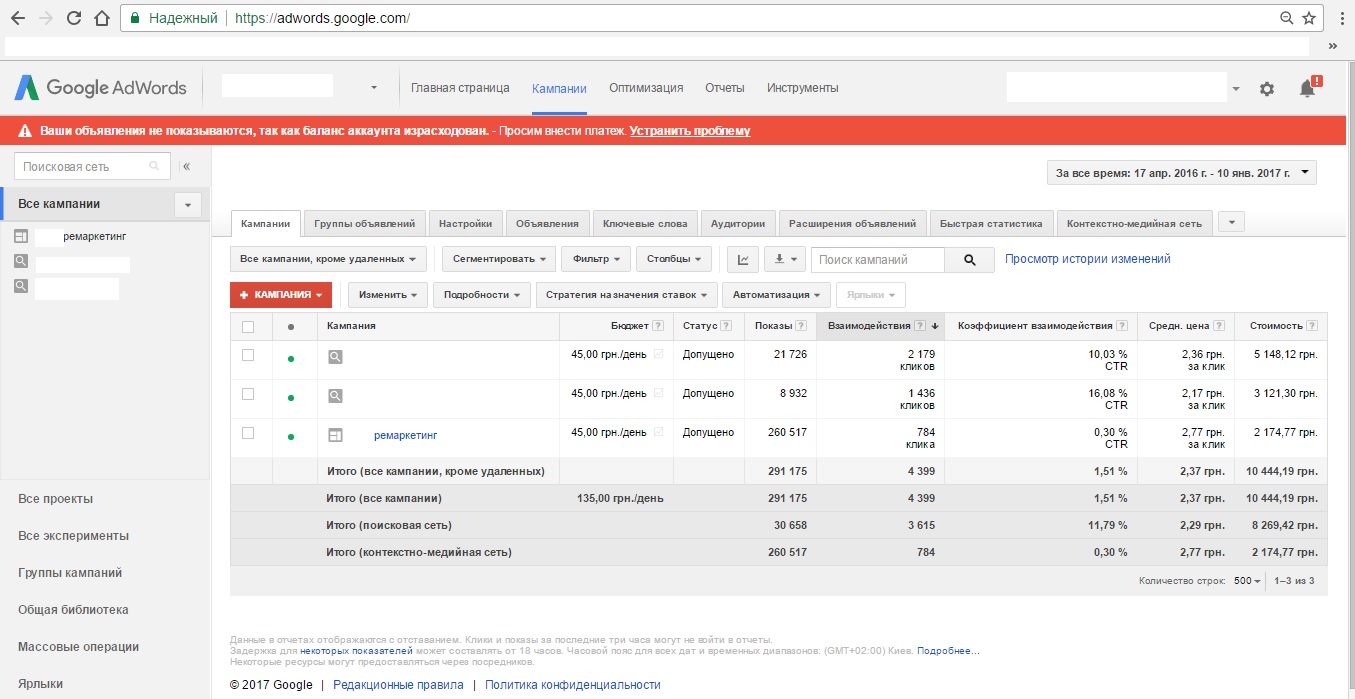
Task: Open the Фильтр dropdown
Action: [x=596, y=260]
